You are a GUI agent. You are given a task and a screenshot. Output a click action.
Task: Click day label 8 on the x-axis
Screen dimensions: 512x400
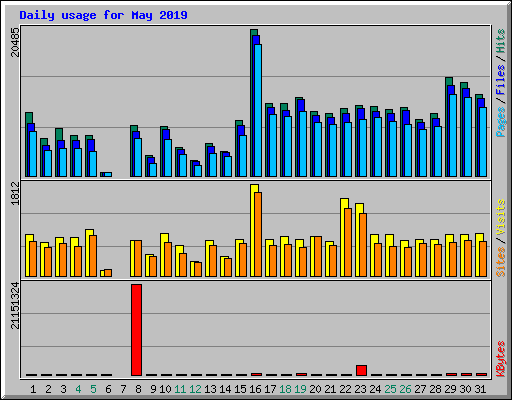pyautogui.click(x=138, y=389)
